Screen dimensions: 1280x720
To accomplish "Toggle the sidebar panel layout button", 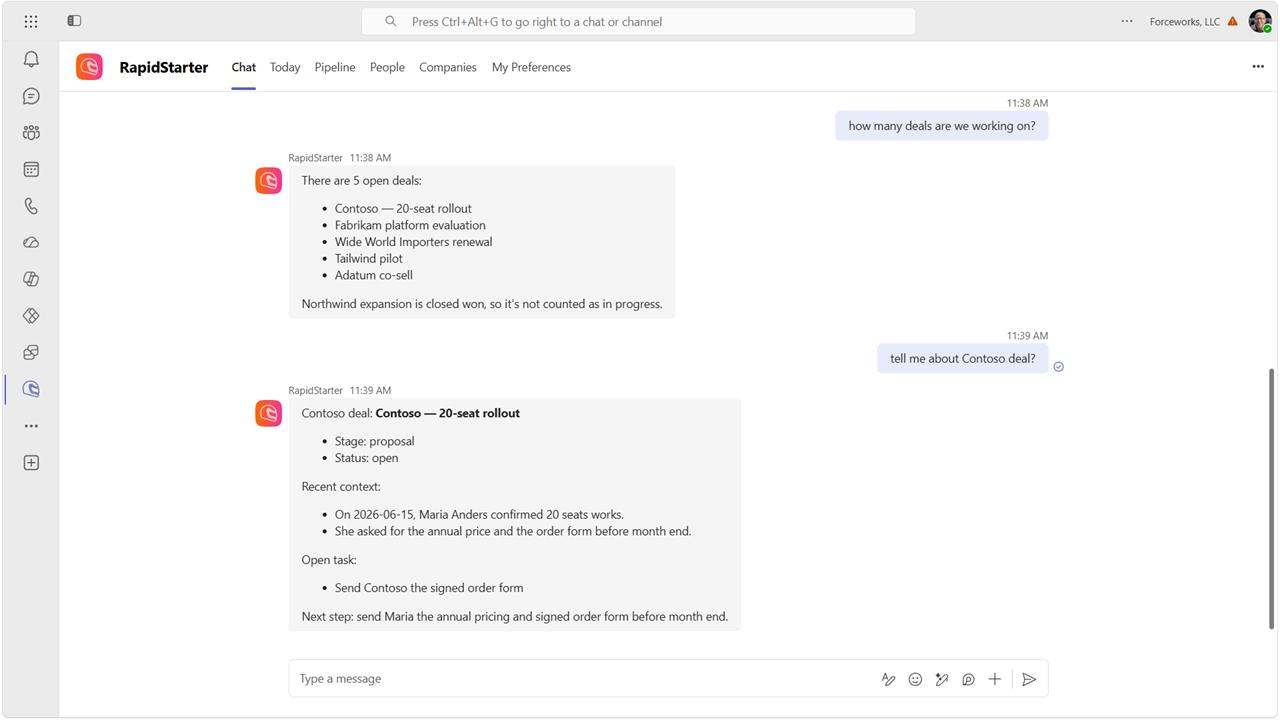I will coord(74,21).
